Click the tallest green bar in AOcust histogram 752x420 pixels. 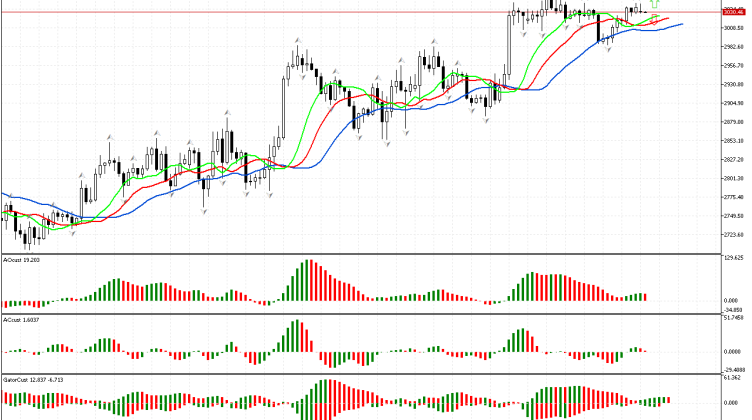(x=307, y=281)
